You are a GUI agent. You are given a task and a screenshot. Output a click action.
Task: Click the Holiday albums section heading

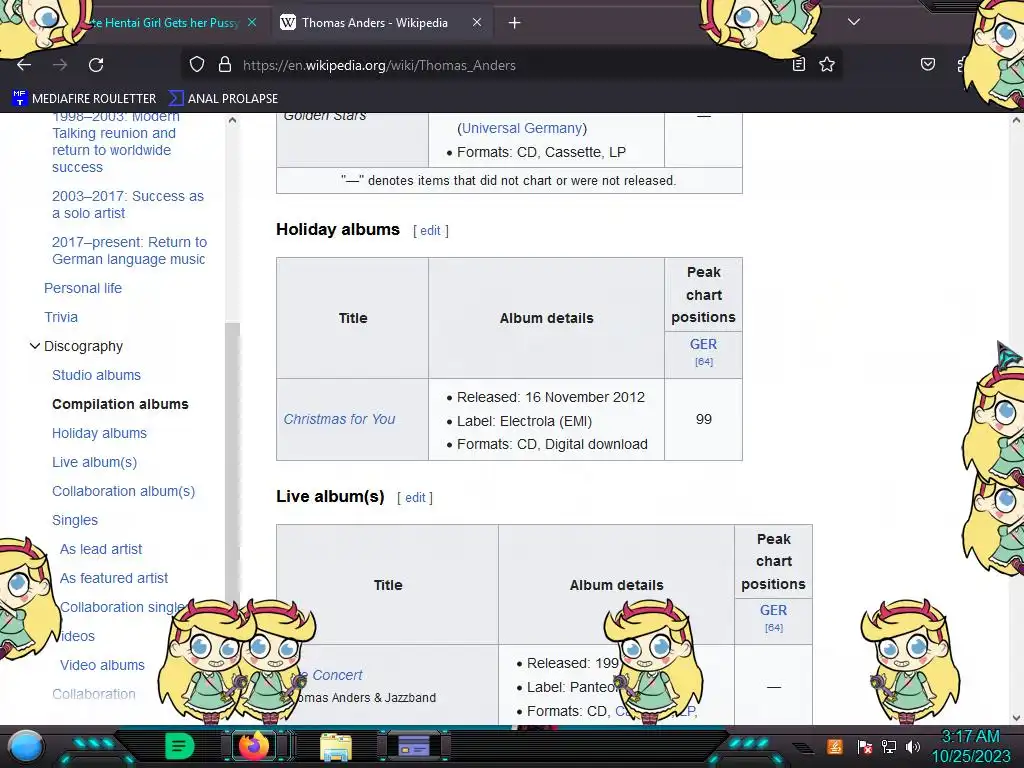pyautogui.click(x=338, y=229)
